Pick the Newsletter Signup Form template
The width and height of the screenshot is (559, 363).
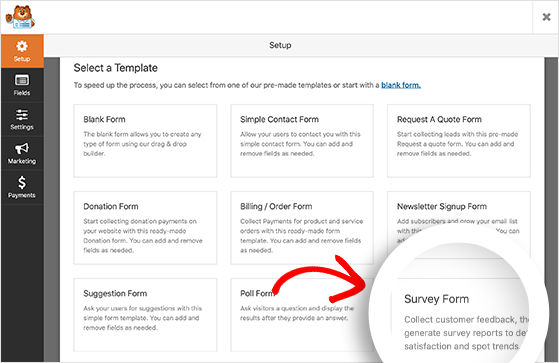[x=459, y=214]
